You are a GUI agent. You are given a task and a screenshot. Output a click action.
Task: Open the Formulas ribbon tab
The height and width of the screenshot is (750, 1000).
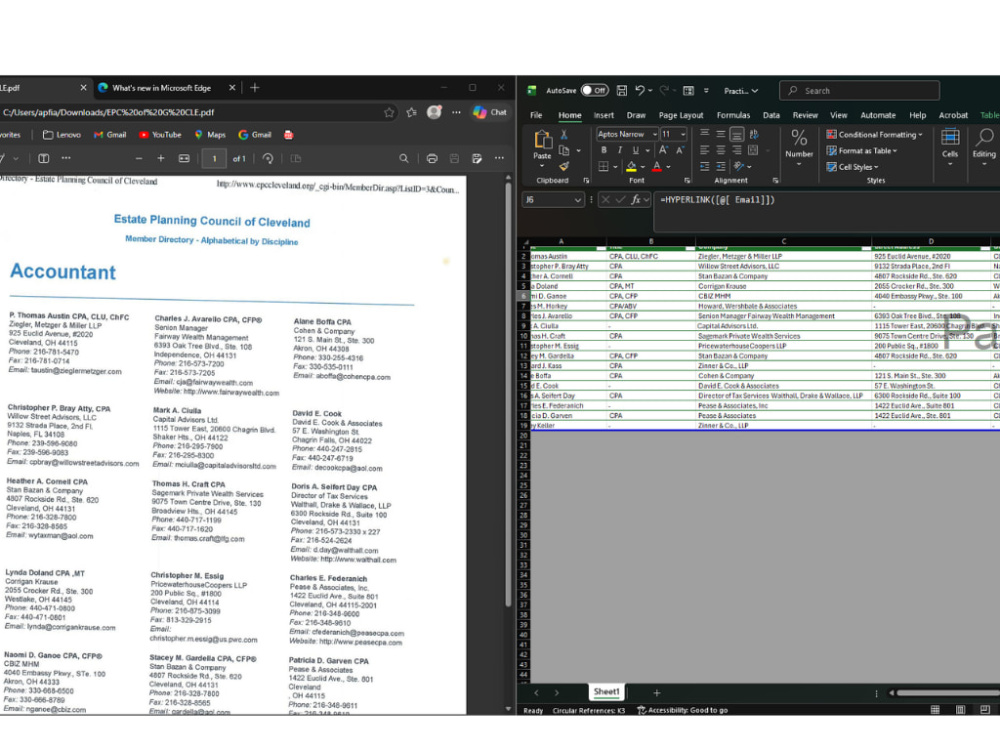click(733, 115)
